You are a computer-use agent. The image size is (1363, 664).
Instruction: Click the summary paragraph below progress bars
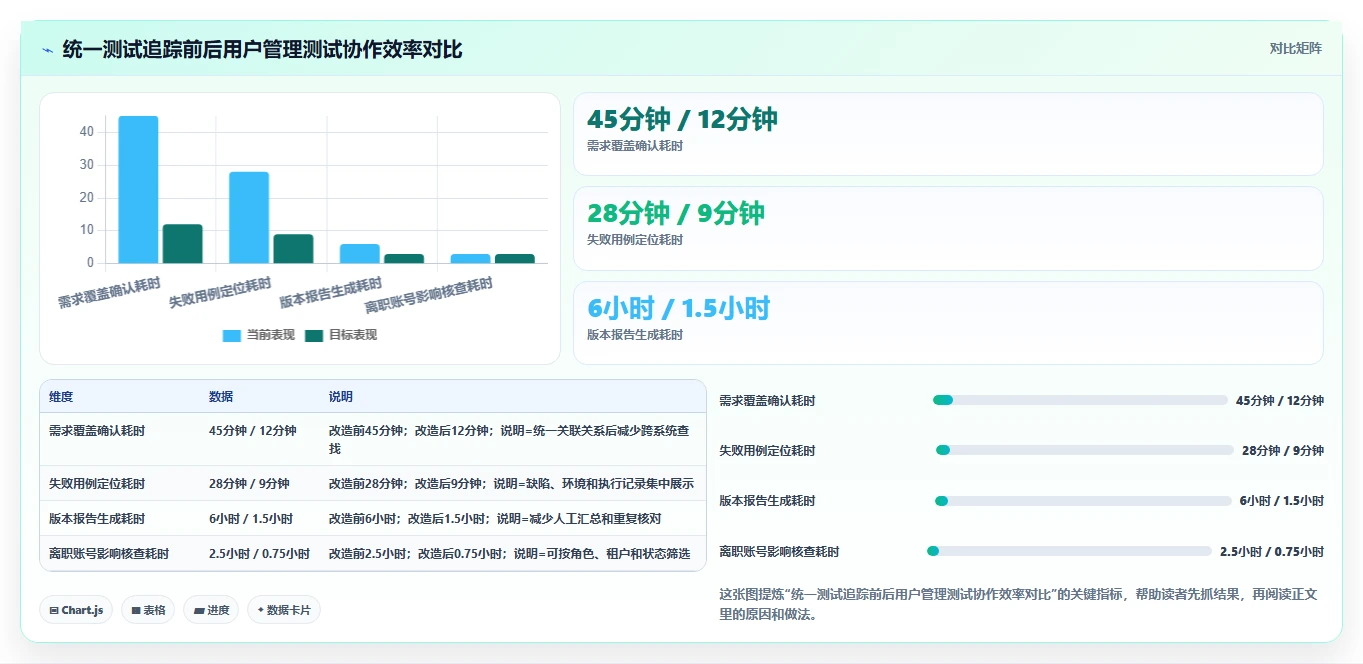(1019, 604)
